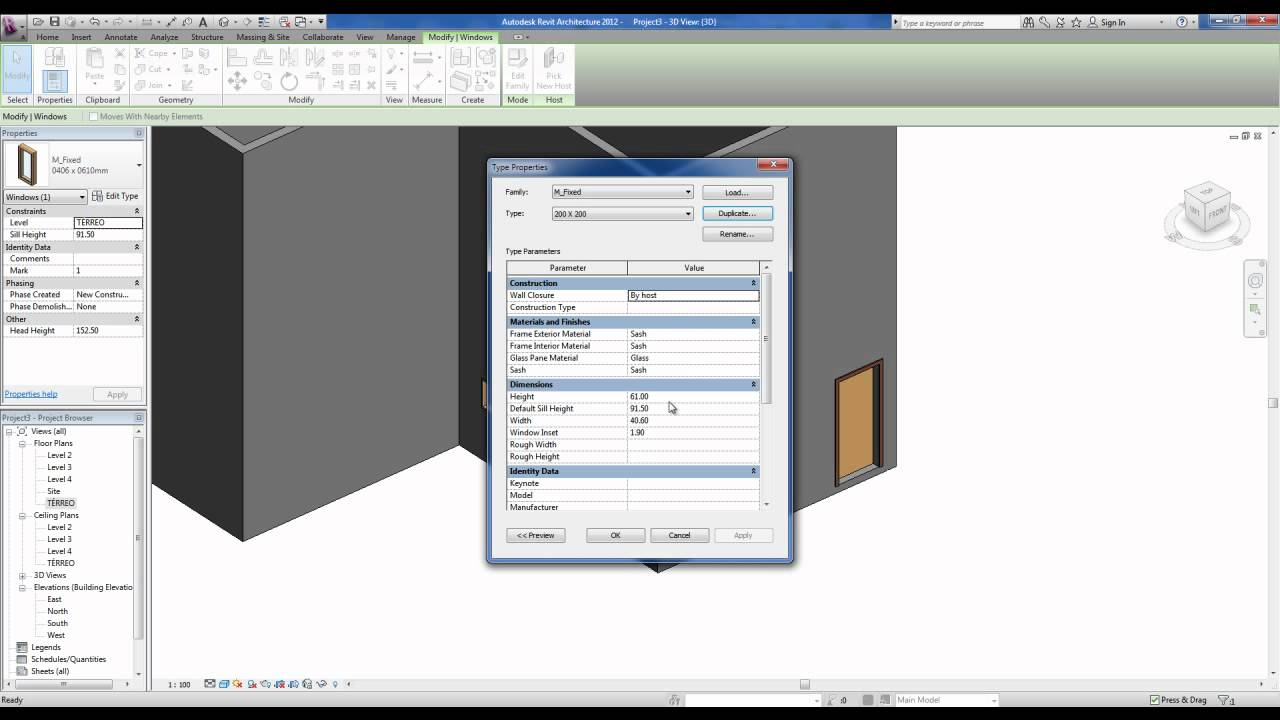Click OK in Type Properties dialog

[x=615, y=535]
